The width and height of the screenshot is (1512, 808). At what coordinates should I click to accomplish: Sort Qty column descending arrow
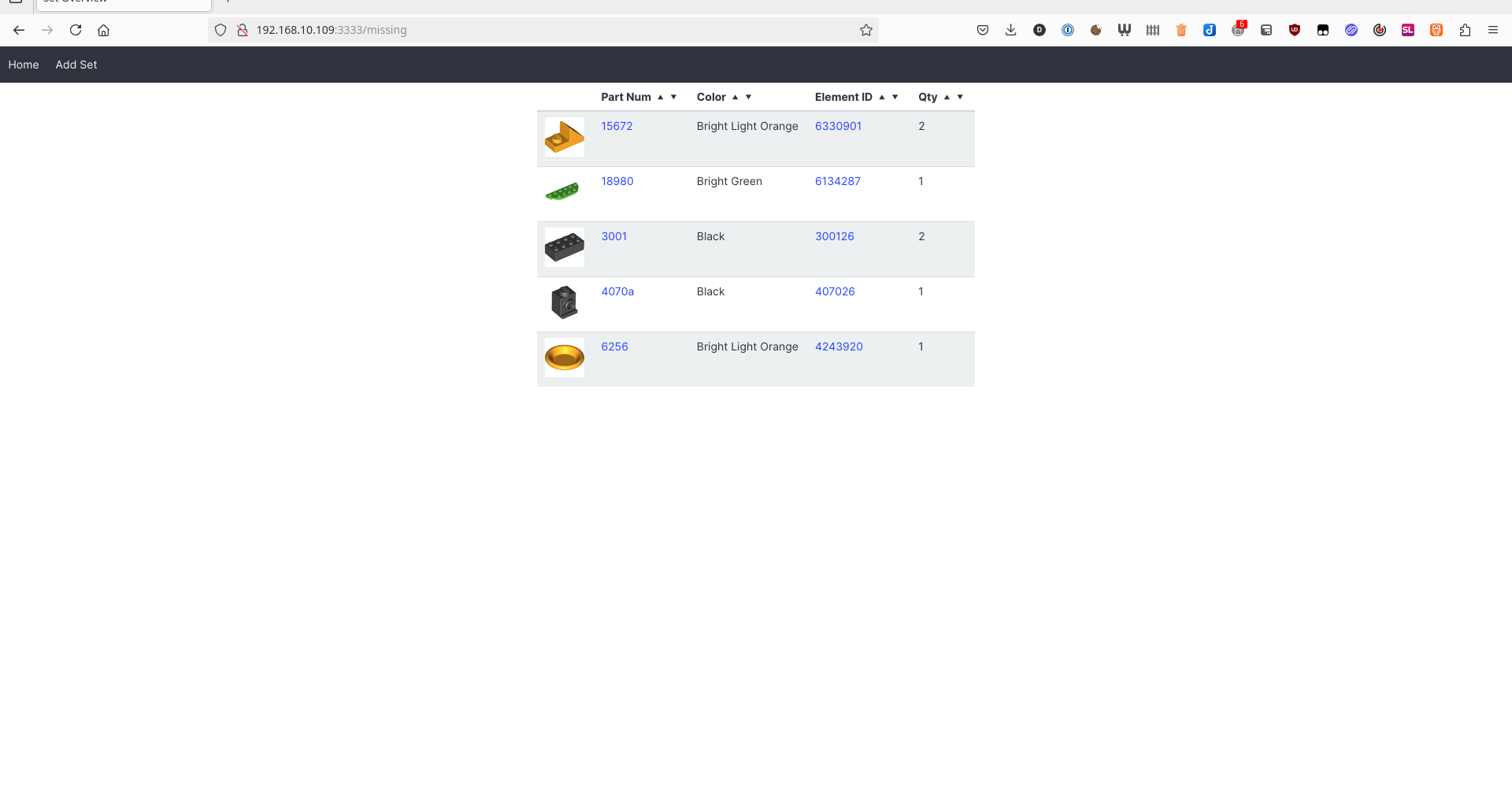click(x=960, y=97)
